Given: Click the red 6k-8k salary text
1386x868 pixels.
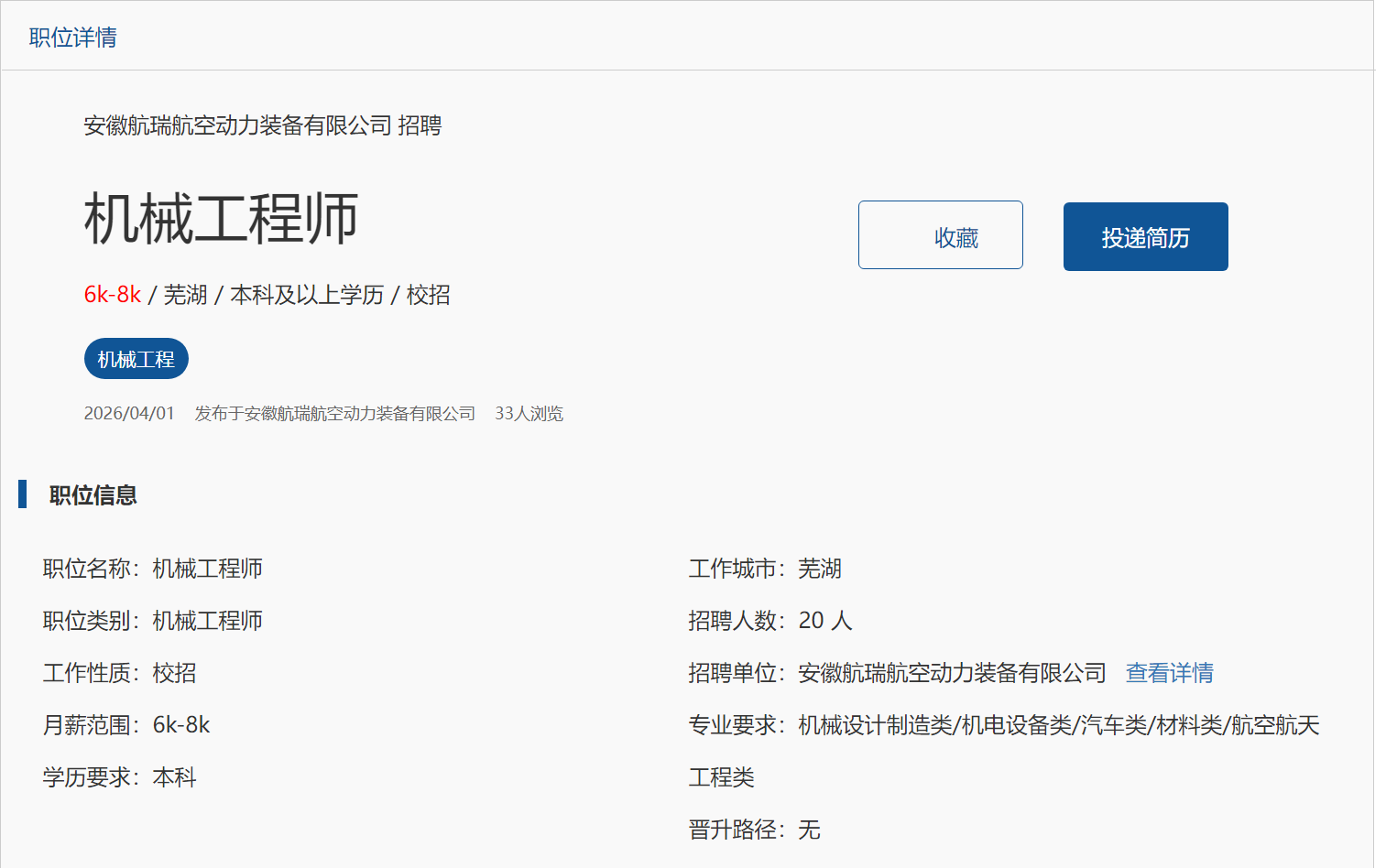Looking at the screenshot, I should [x=112, y=295].
